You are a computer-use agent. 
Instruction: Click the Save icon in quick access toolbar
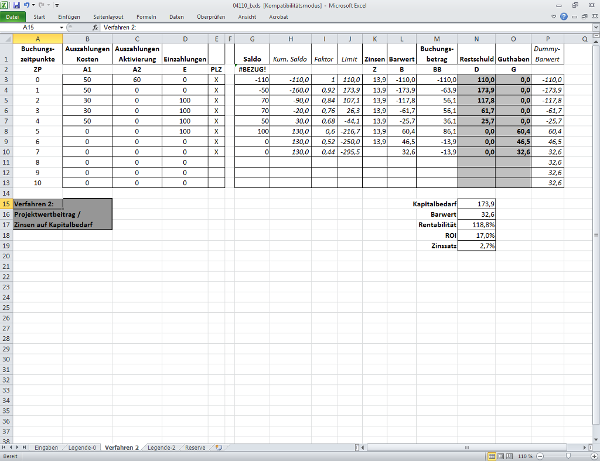(x=15, y=5)
